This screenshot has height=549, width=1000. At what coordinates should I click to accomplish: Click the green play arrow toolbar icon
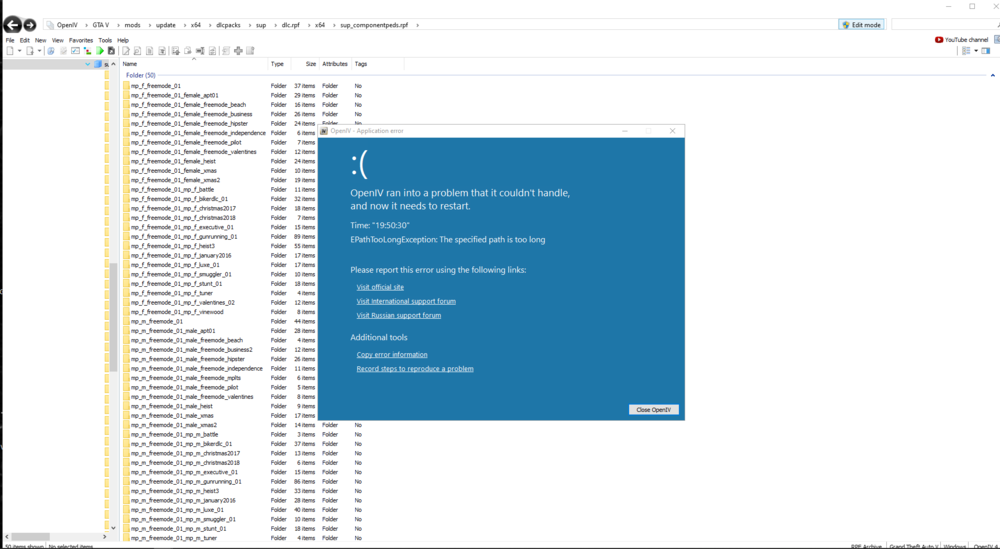pyautogui.click(x=99, y=51)
